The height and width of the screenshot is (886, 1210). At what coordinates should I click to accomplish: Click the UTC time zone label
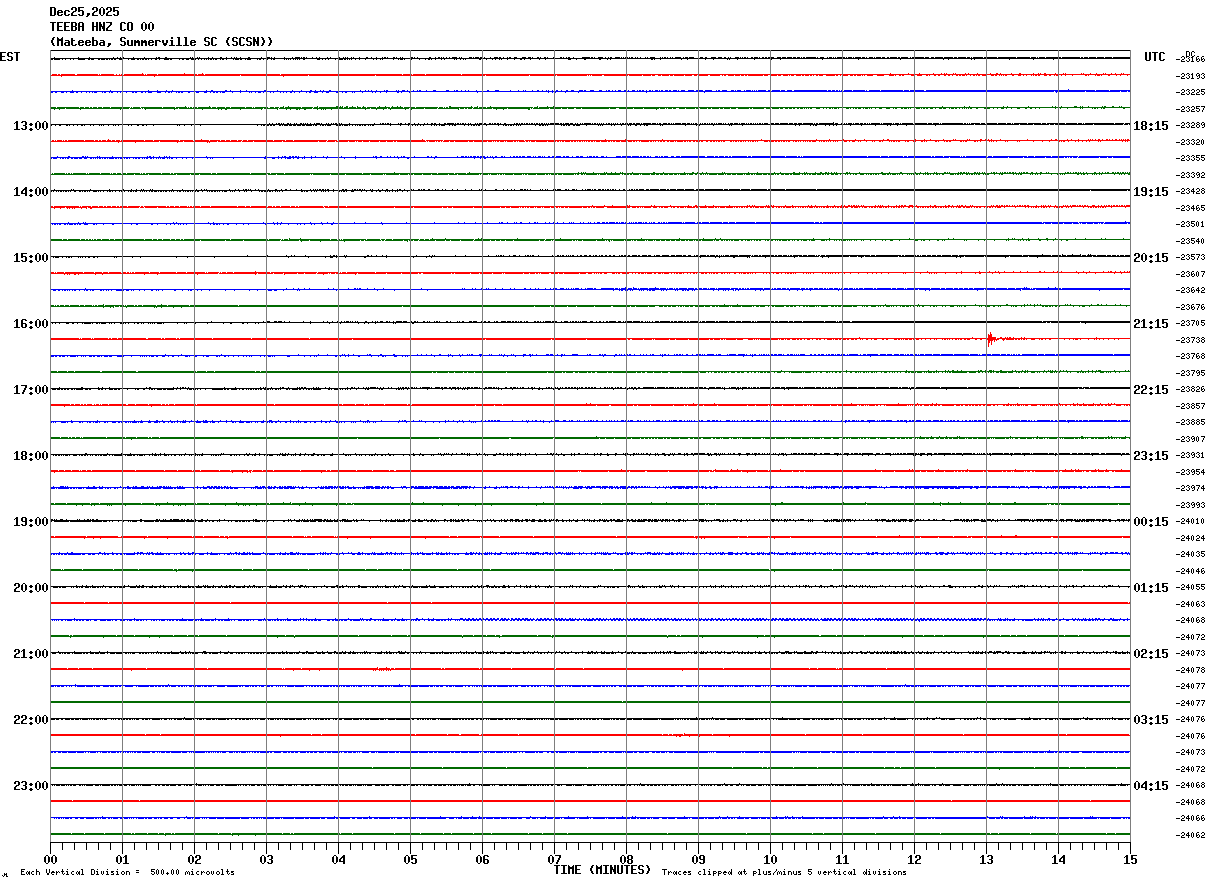[x=1155, y=57]
